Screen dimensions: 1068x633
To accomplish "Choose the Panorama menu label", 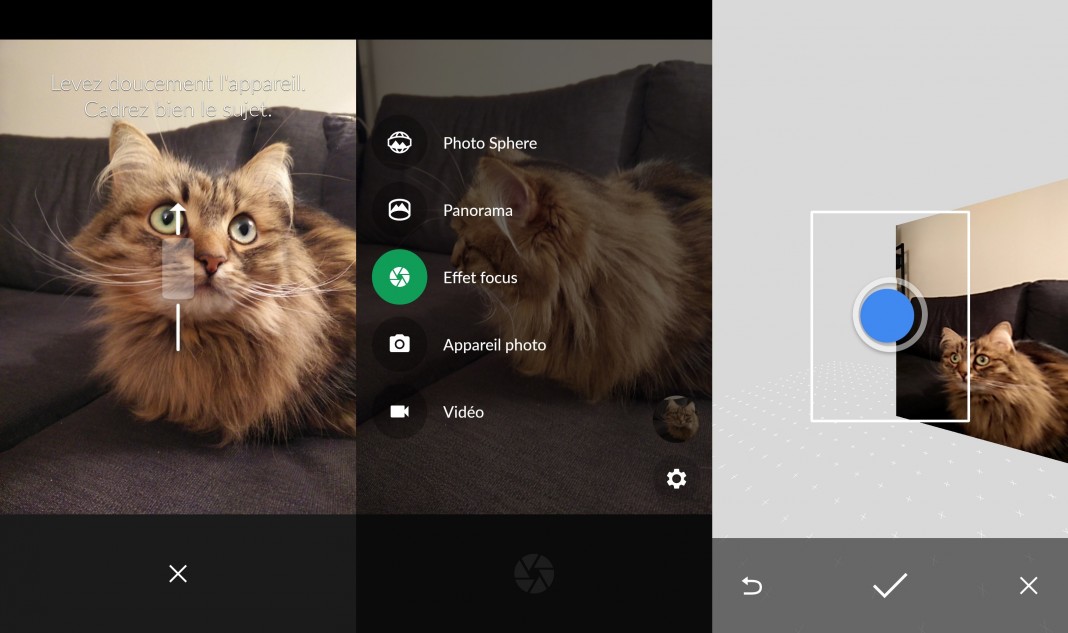I will [x=477, y=211].
